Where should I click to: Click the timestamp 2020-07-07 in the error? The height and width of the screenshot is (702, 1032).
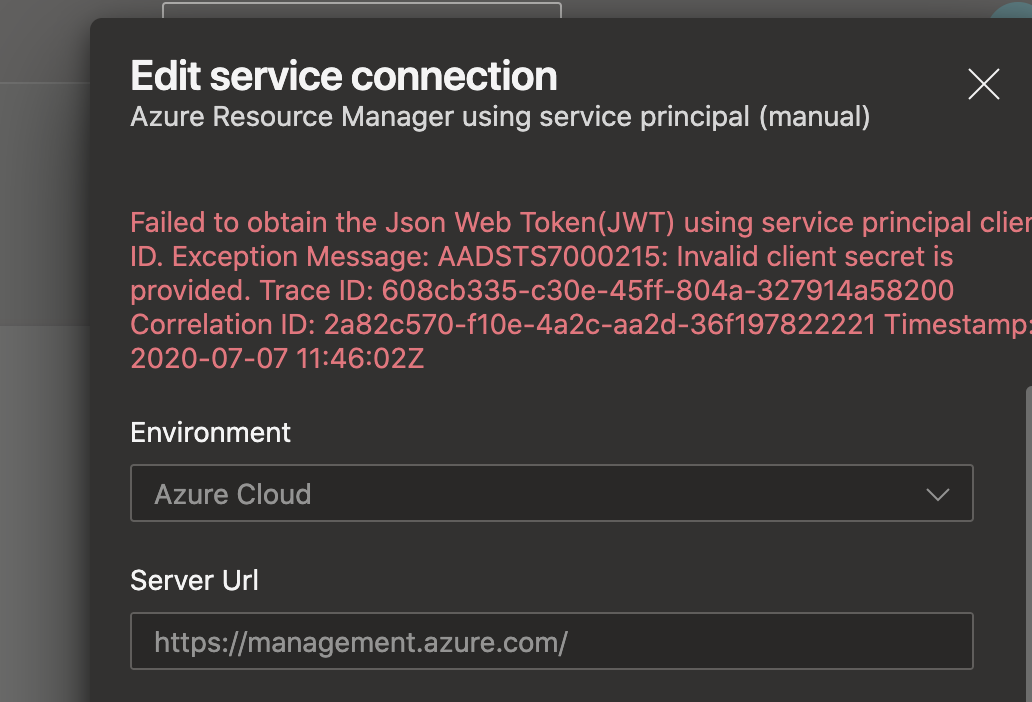pos(201,357)
